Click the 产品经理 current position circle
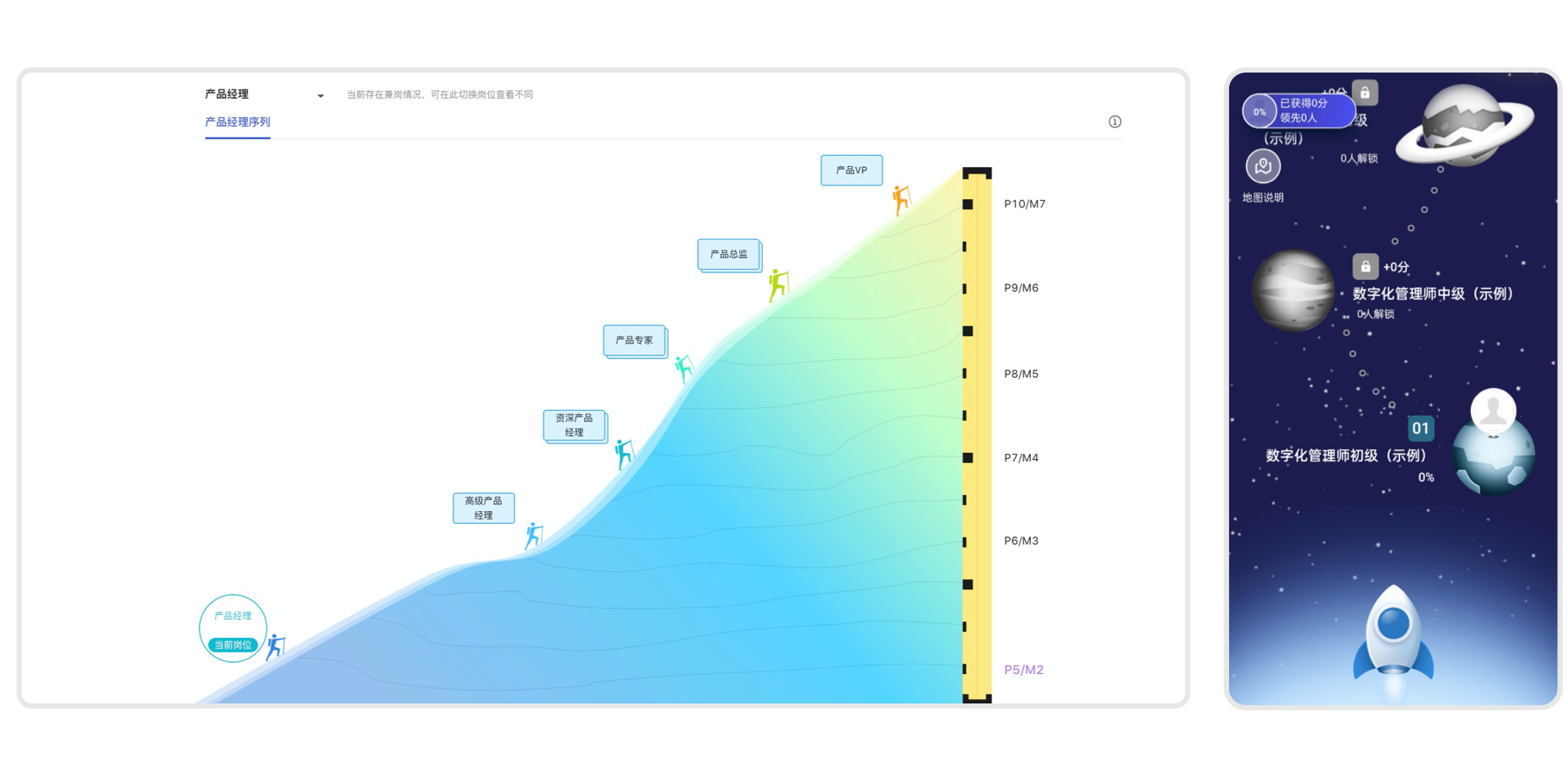 point(233,628)
